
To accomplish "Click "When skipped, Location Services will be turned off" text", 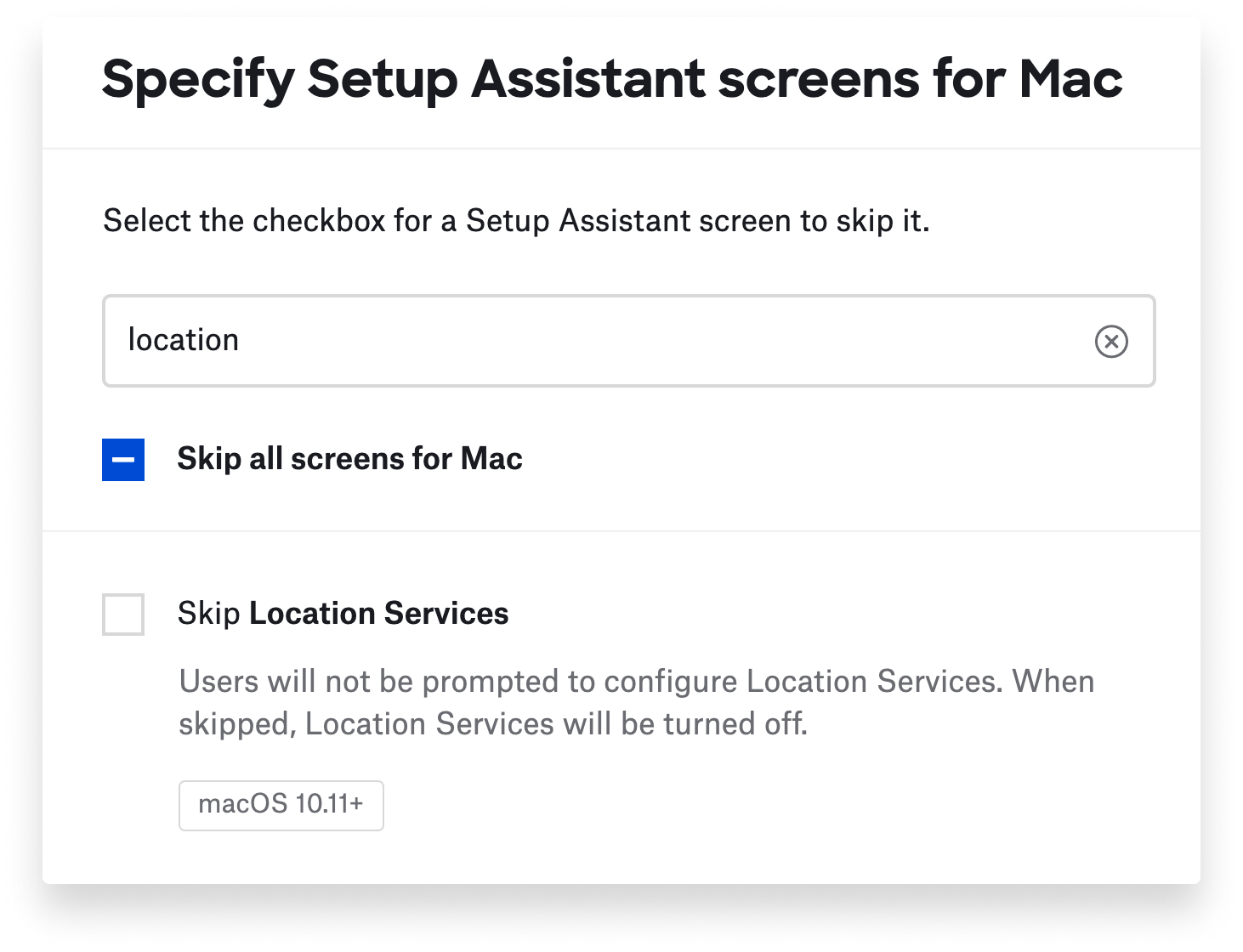I will 493,724.
